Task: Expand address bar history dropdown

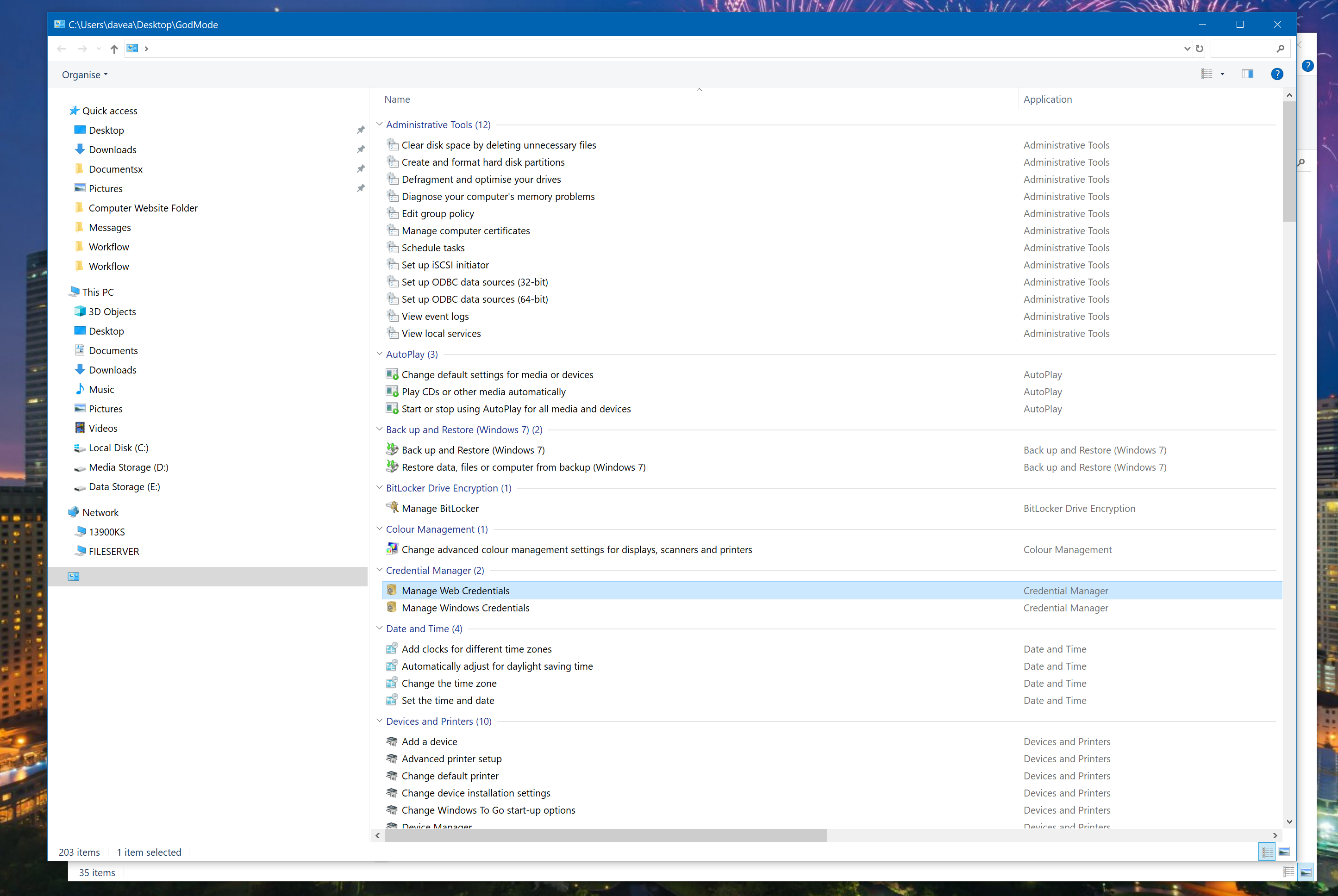Action: coord(1187,49)
